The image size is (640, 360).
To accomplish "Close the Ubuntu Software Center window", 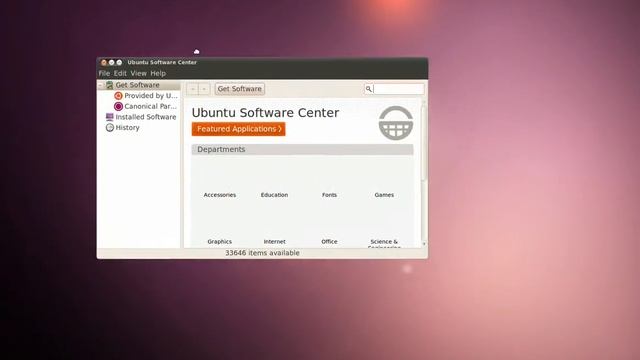I will pyautogui.click(x=104, y=62).
